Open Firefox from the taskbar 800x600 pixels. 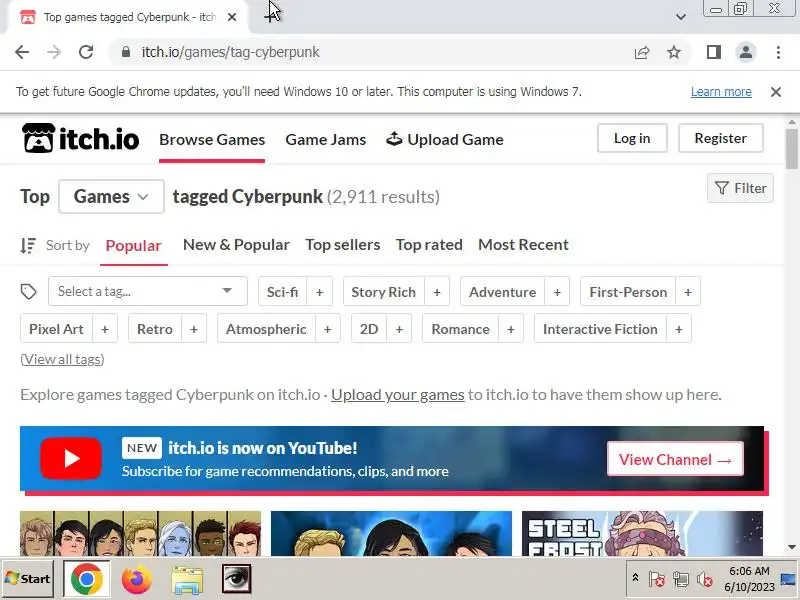(136, 580)
